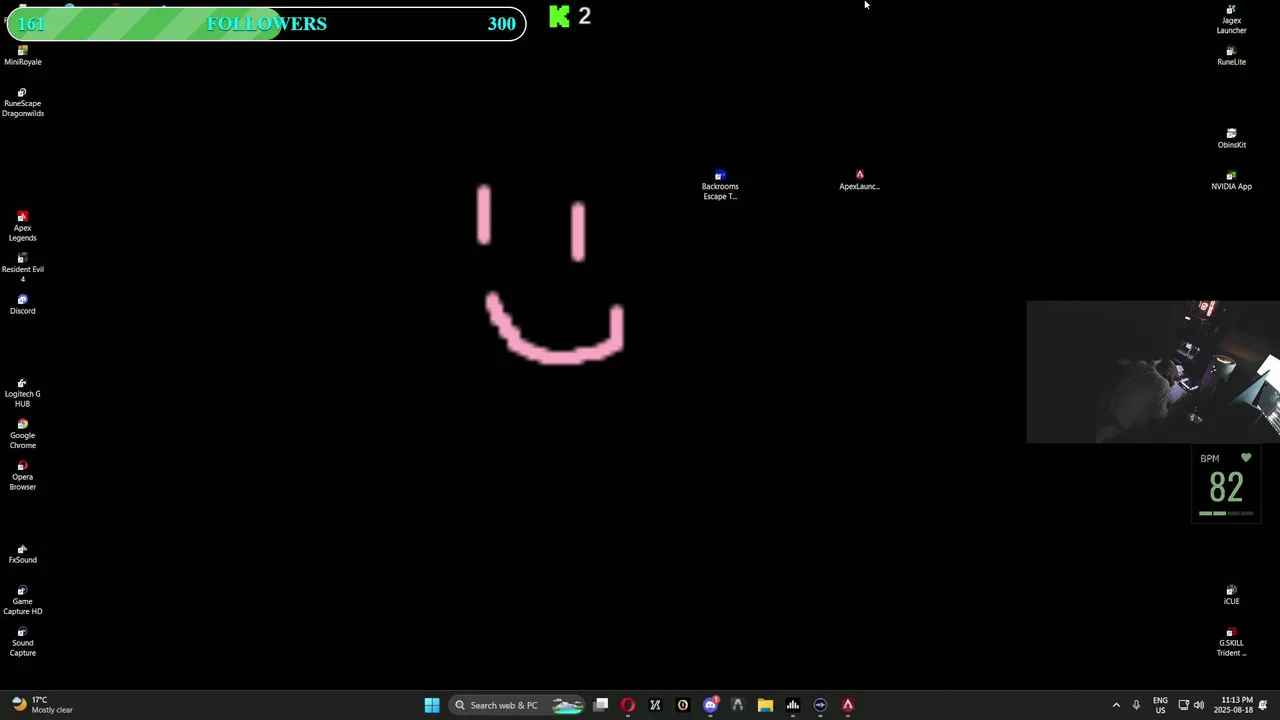Open RuneScape Dragonwilds desktop icon
The width and height of the screenshot is (1280, 720).
[22, 103]
